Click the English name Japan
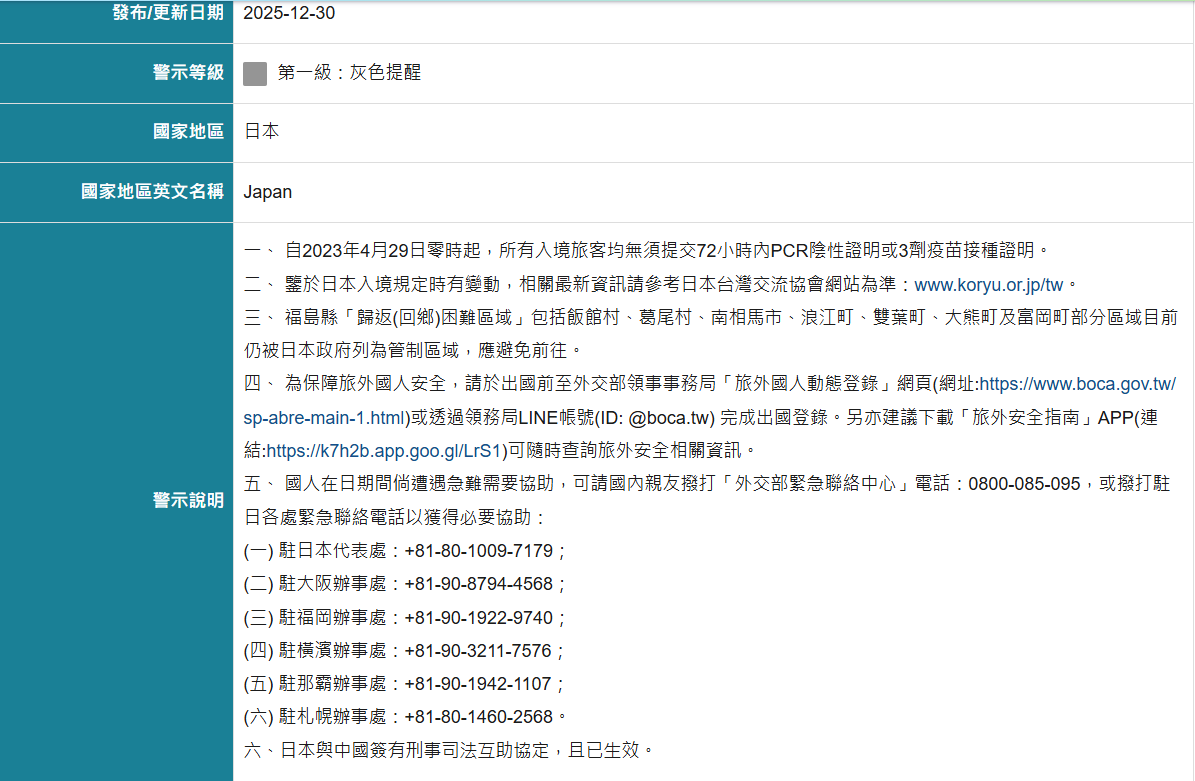The width and height of the screenshot is (1195, 781). pyautogui.click(x=267, y=192)
